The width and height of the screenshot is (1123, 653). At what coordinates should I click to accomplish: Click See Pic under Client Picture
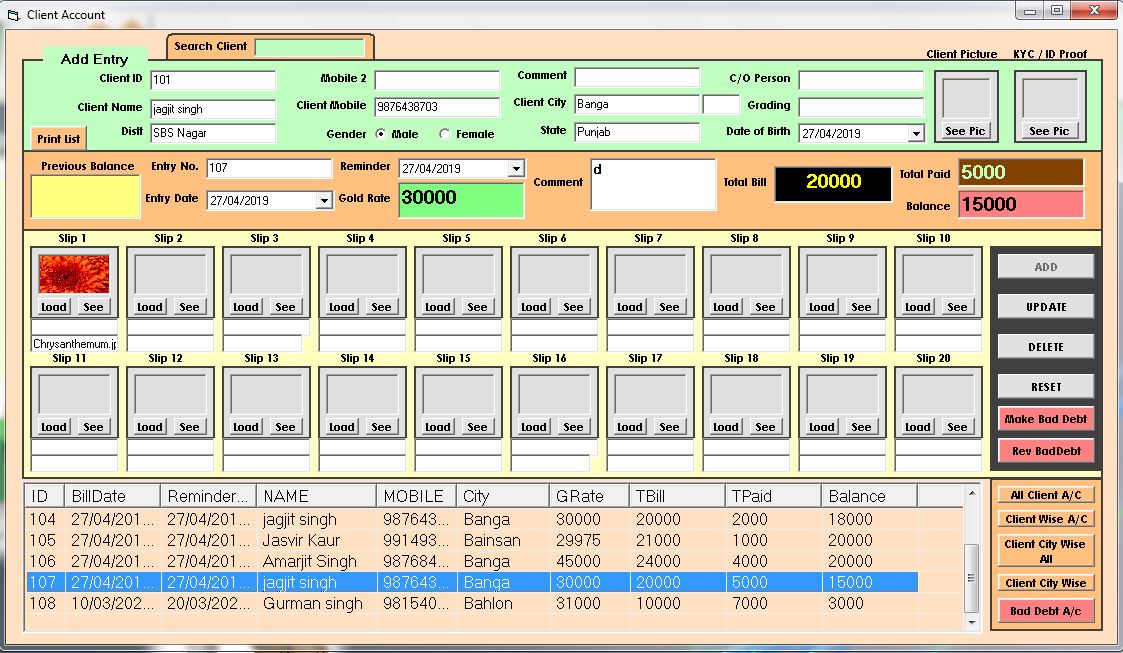pos(964,131)
